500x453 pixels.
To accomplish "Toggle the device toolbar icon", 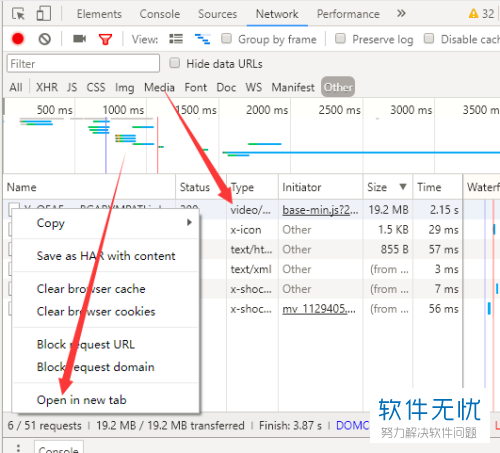I will 44,14.
